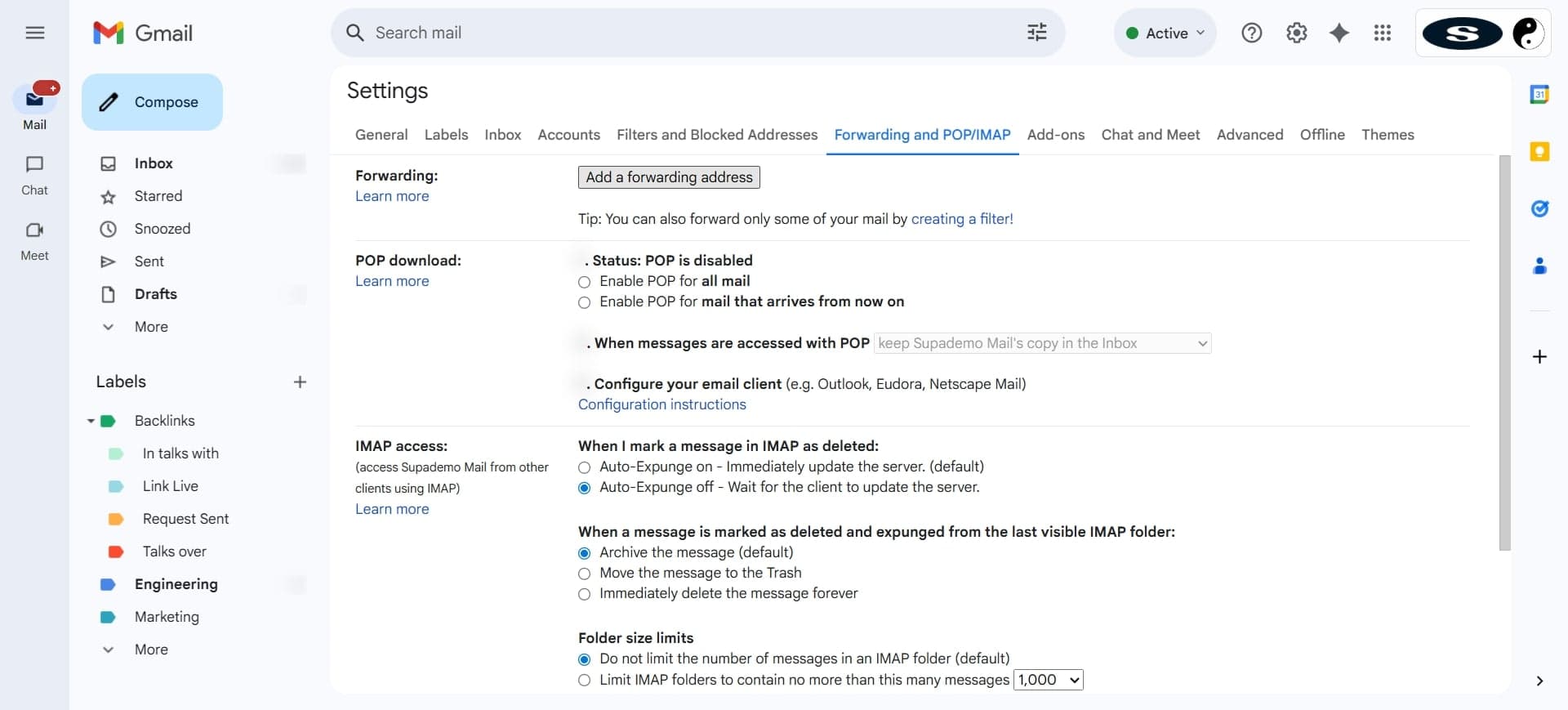The image size is (1568, 710).
Task: Open Google Tasks side panel
Action: coord(1539,208)
